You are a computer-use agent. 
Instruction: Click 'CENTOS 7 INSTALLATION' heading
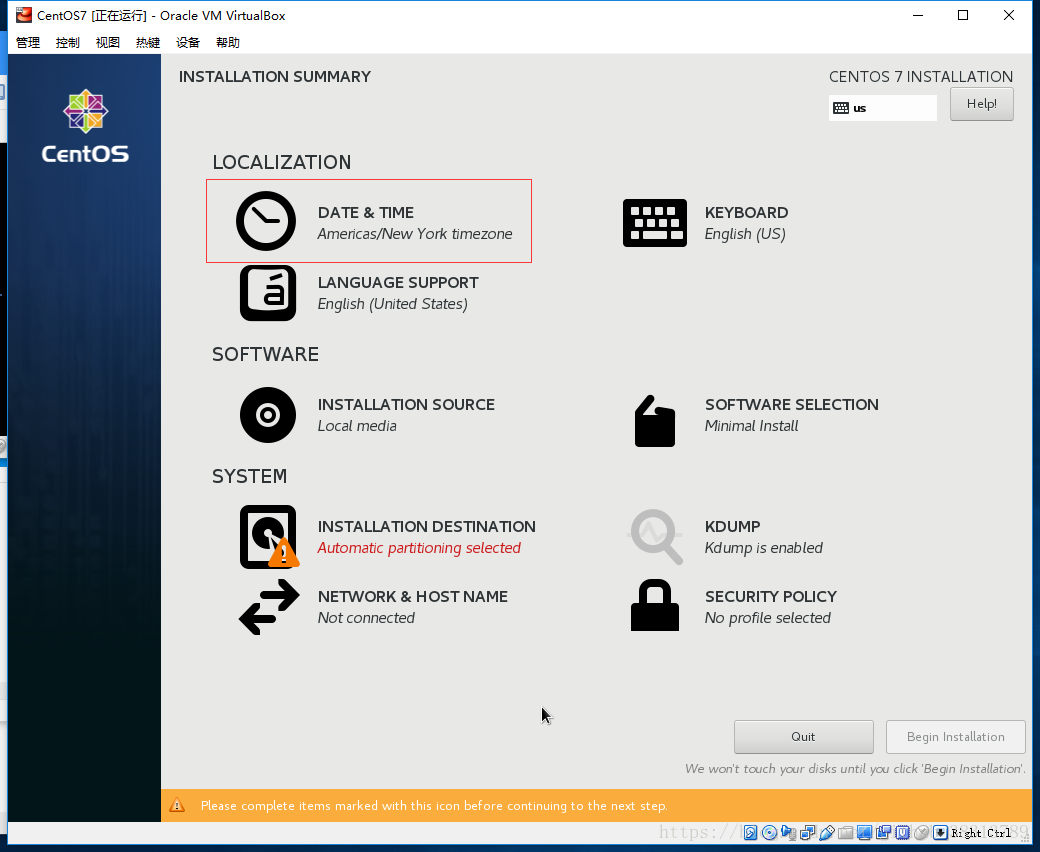coord(921,77)
